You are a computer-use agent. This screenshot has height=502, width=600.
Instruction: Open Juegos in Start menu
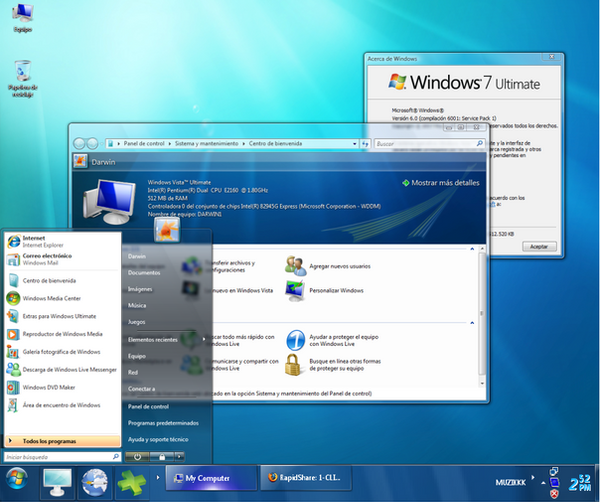coord(136,322)
